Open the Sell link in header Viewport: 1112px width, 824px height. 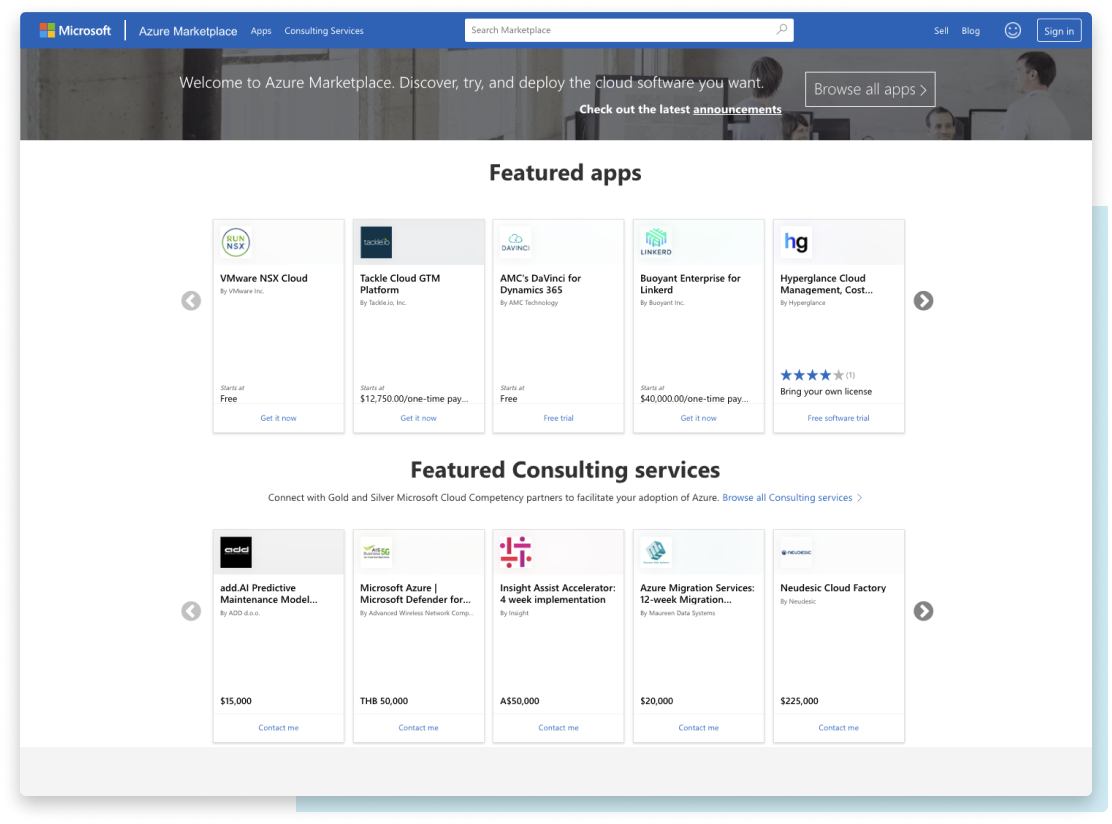pyautogui.click(x=941, y=30)
